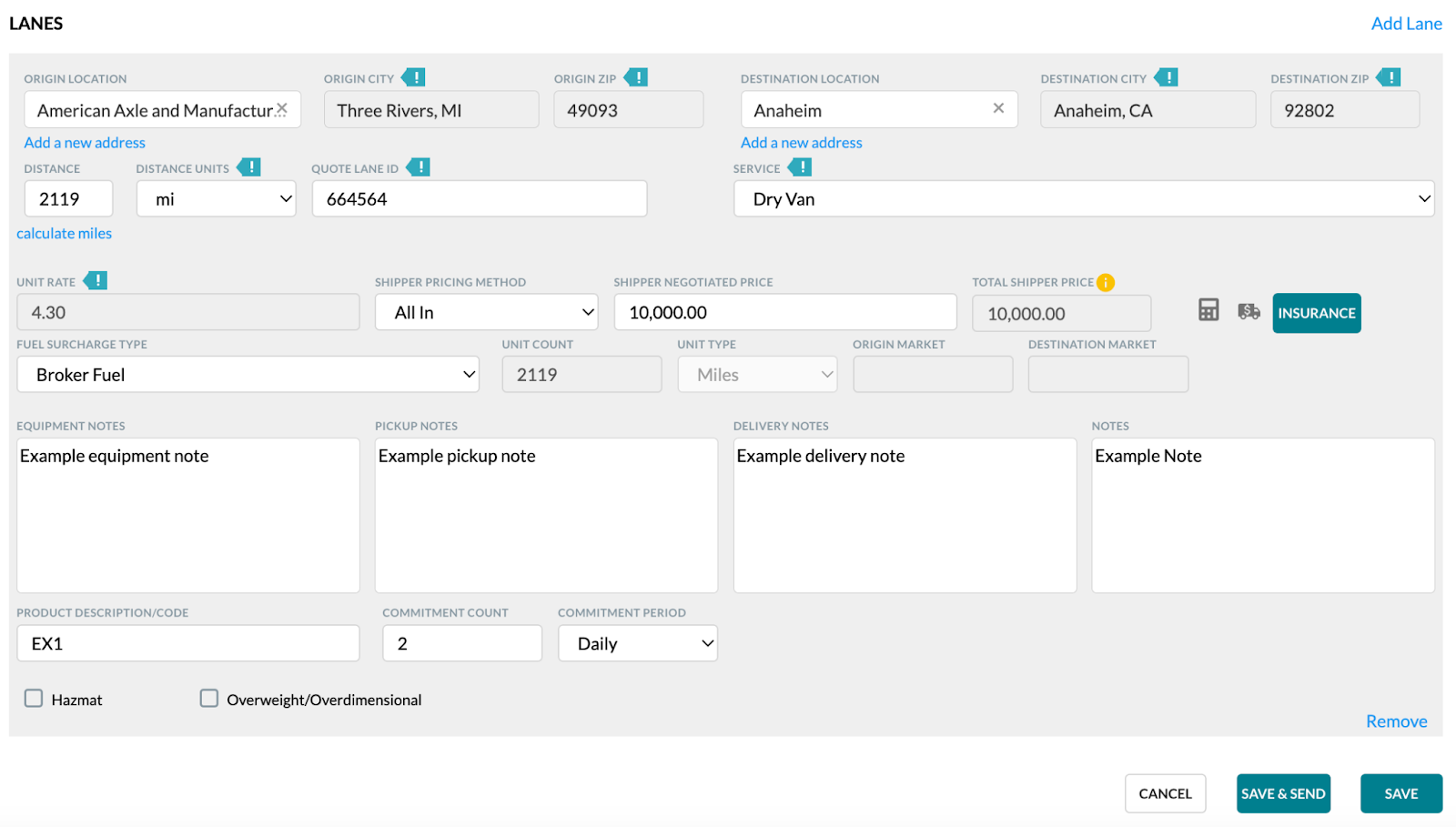Screen dimensions: 1456x827
Task: Click the Destination City info flag icon
Action: (x=1166, y=77)
